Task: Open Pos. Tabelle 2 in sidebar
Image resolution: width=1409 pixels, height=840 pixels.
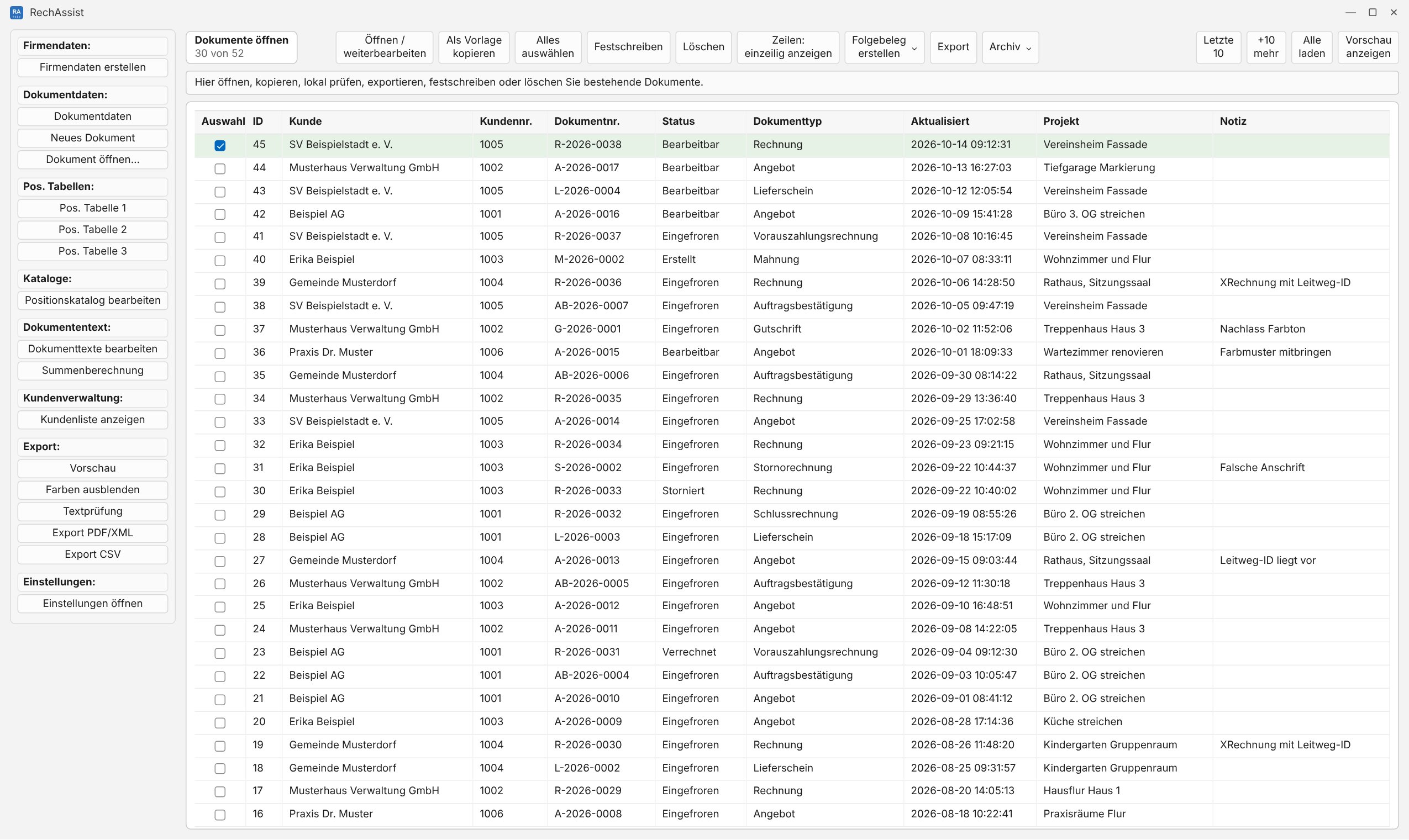Action: pyautogui.click(x=93, y=230)
